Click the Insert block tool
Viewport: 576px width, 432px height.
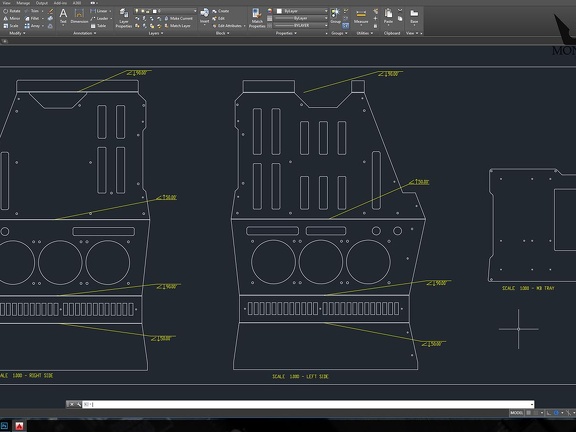(205, 16)
